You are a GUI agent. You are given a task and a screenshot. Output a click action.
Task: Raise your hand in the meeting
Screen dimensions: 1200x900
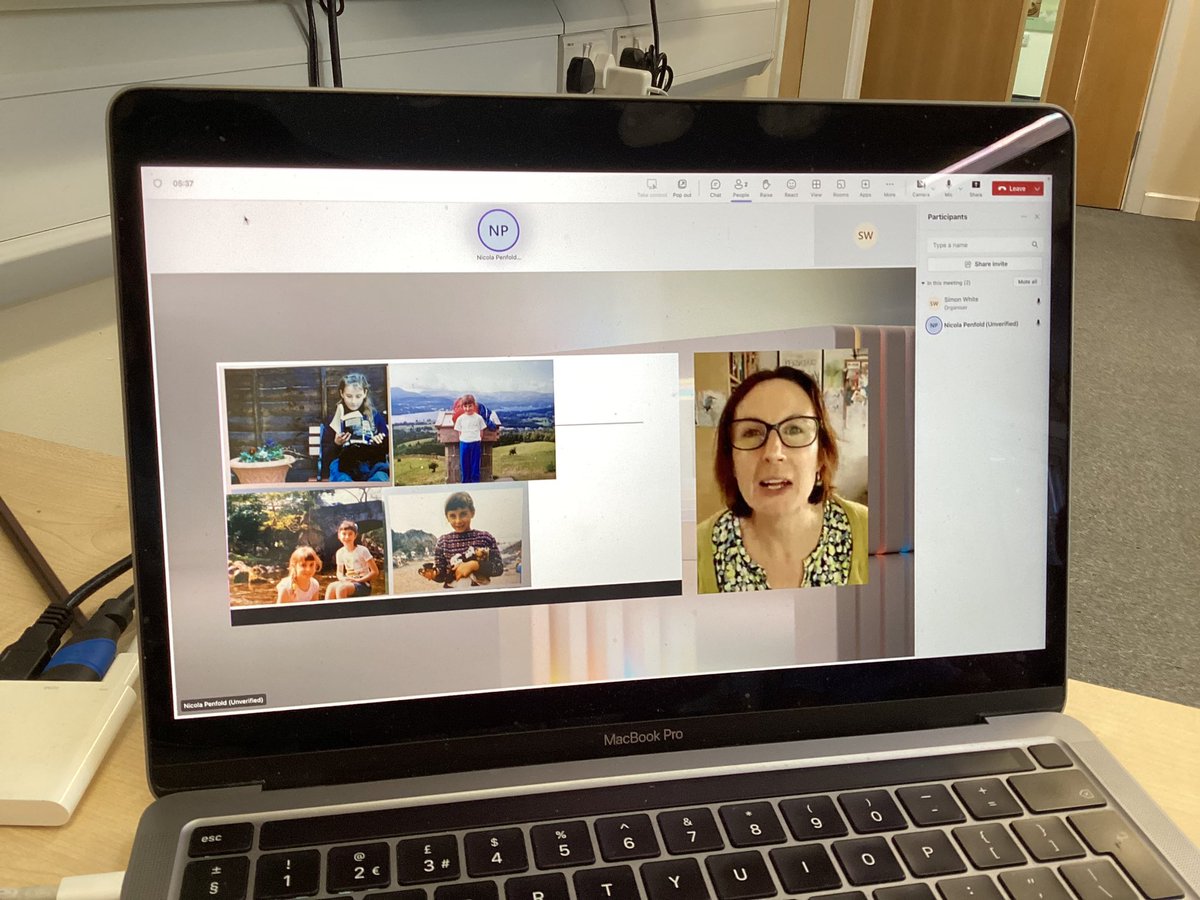(x=766, y=188)
